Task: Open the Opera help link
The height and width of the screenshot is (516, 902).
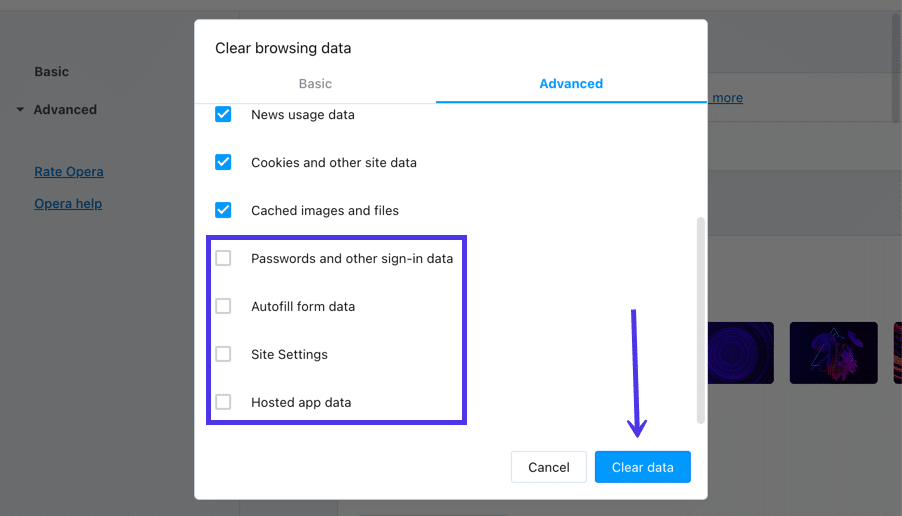Action: [68, 204]
